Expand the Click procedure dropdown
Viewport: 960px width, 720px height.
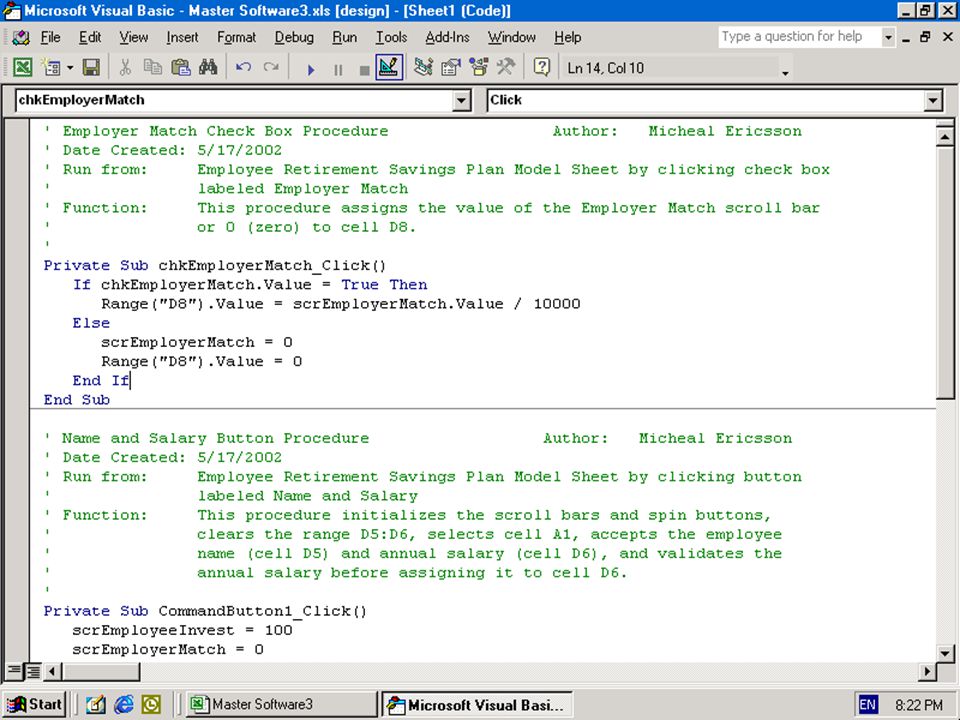(932, 100)
